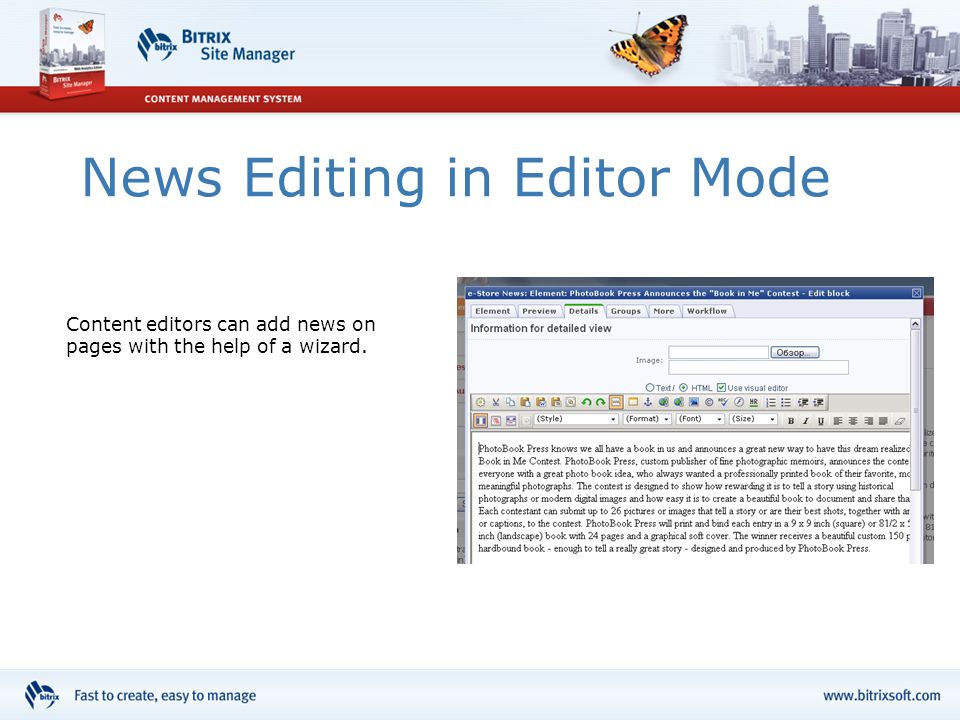This screenshot has width=960, height=720.
Task: Click the Copy icon in editor toolbar
Action: (511, 402)
